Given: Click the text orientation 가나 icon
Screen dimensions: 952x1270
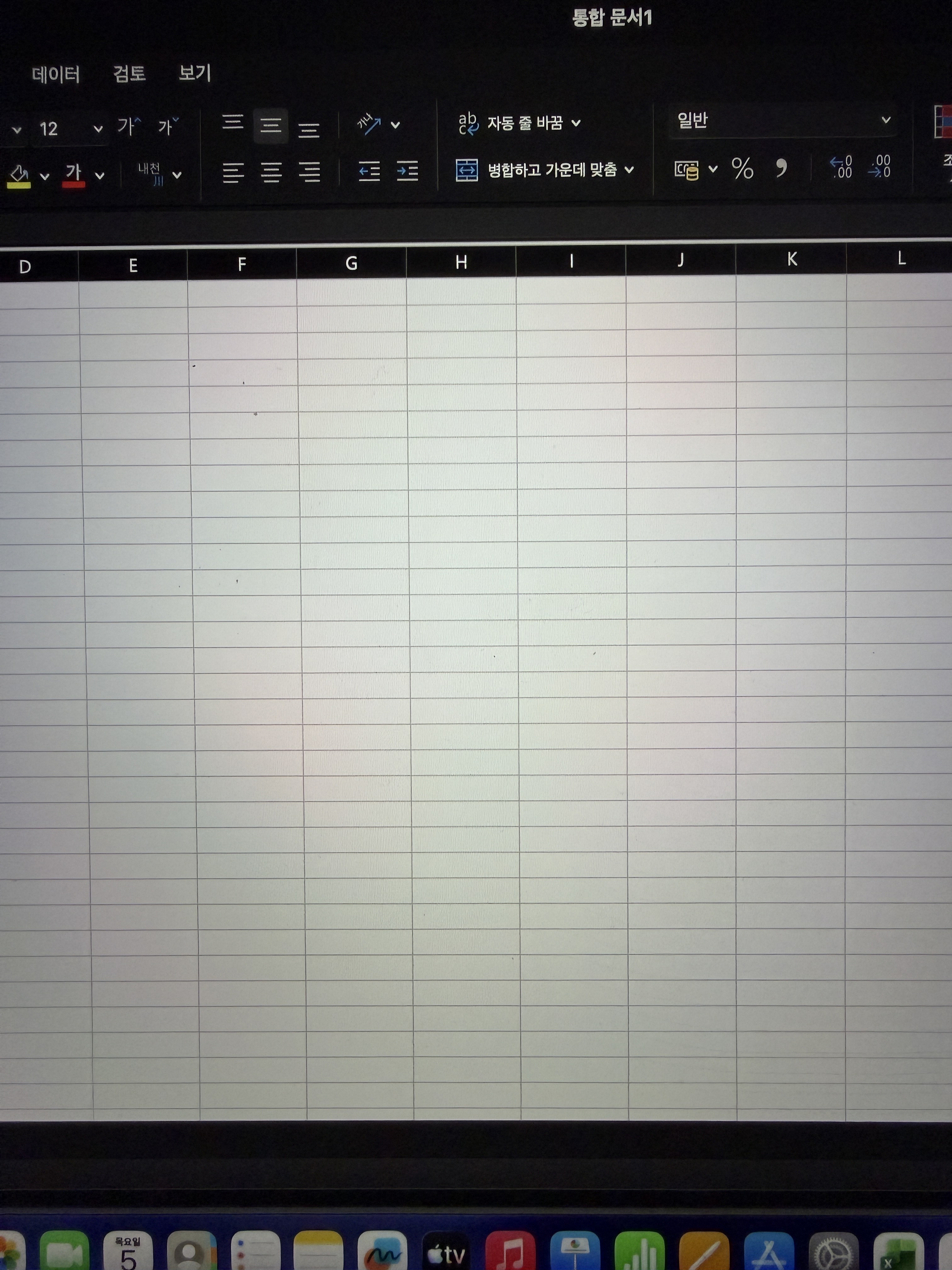Looking at the screenshot, I should (x=368, y=125).
